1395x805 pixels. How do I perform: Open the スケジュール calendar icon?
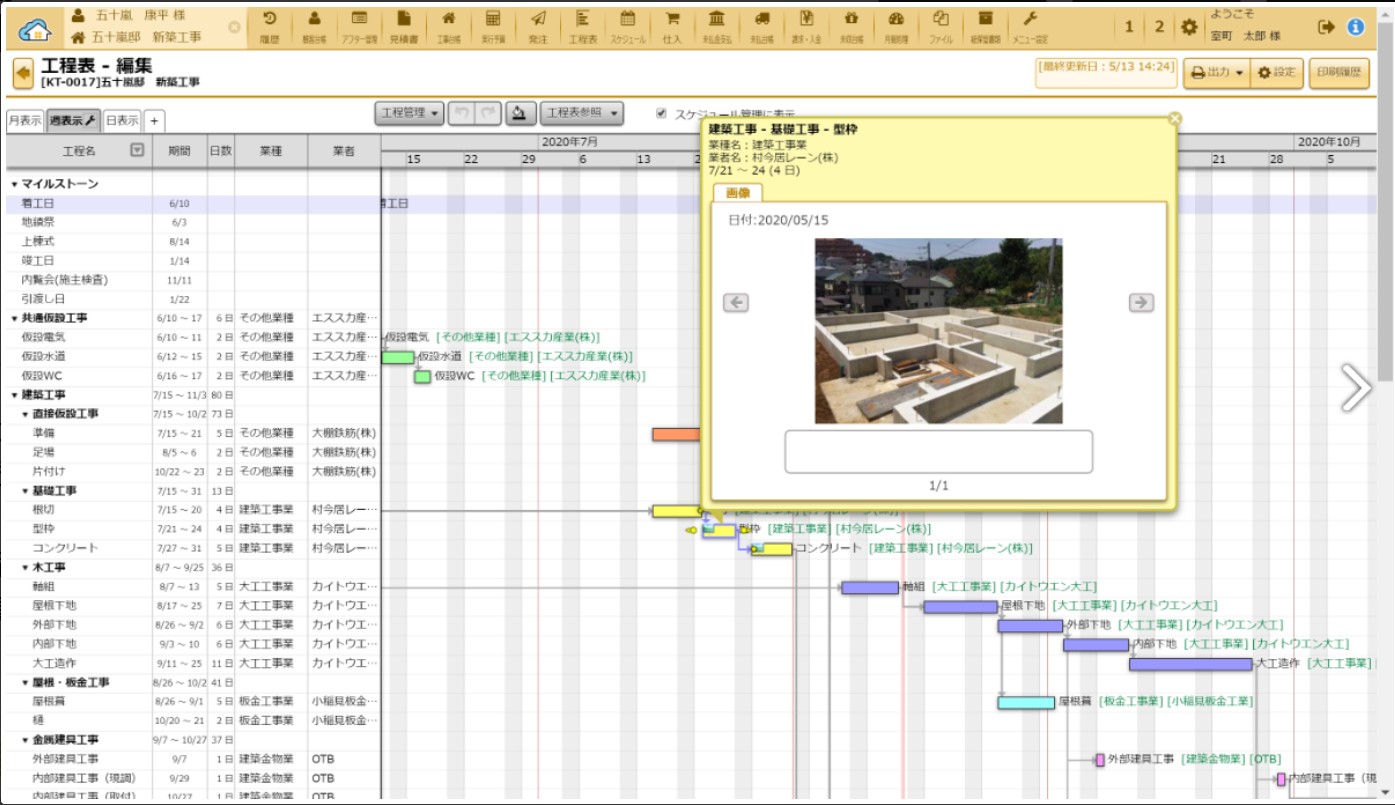point(628,26)
